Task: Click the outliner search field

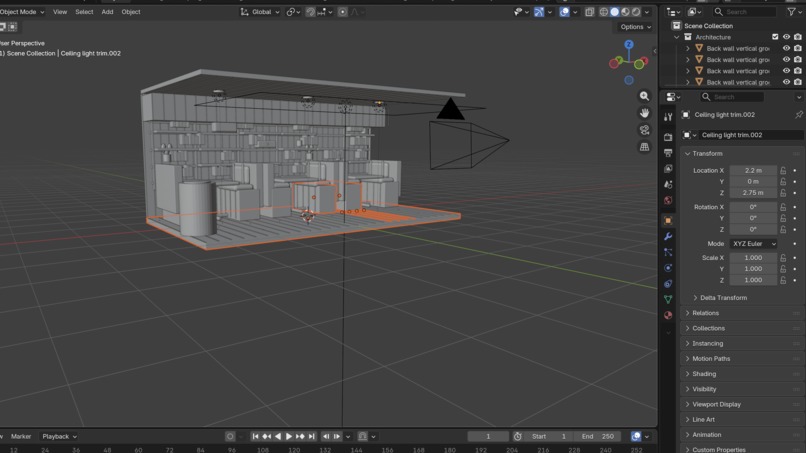Action: (745, 12)
